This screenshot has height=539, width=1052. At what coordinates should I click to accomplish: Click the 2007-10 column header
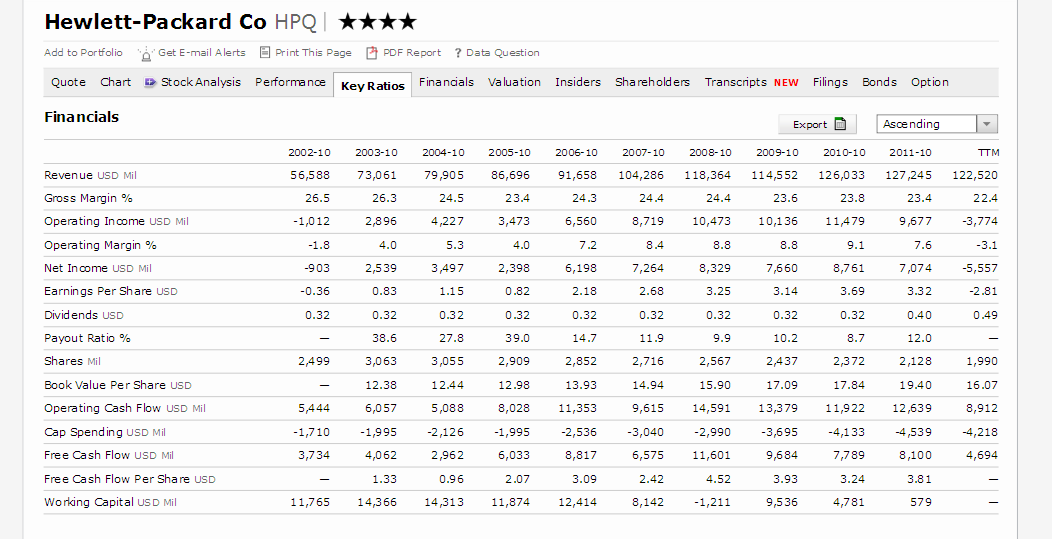(x=643, y=152)
